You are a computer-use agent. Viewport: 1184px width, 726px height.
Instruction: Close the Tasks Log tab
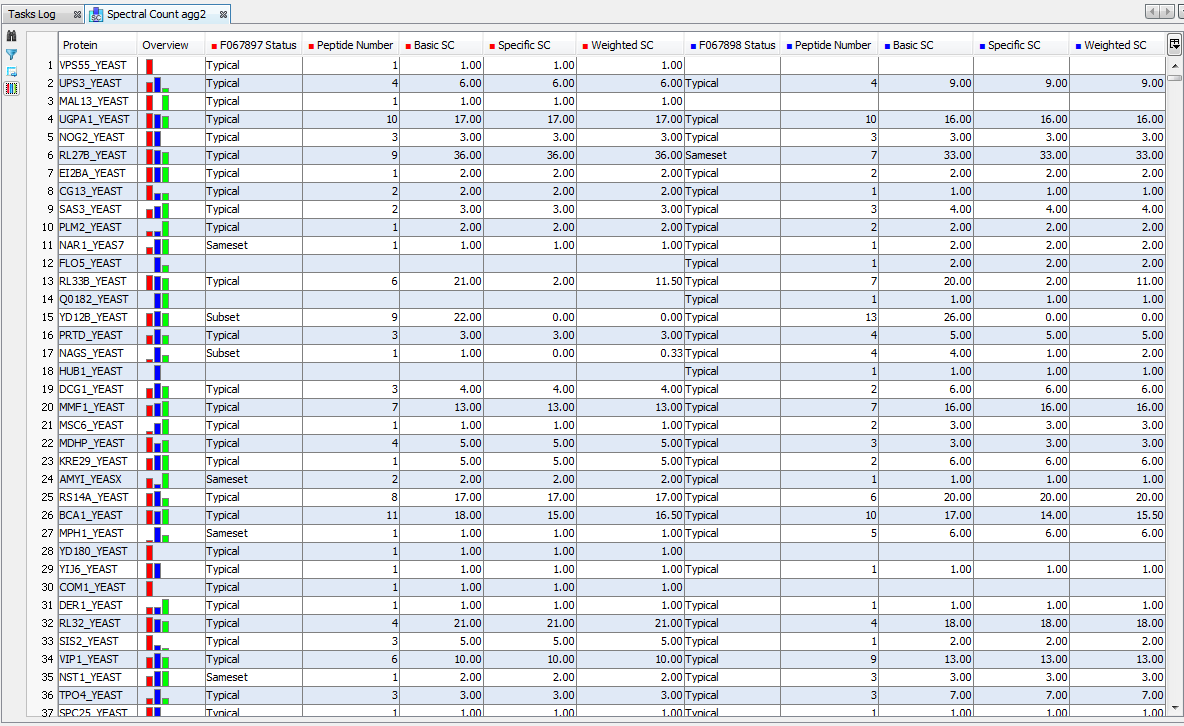tap(77, 15)
